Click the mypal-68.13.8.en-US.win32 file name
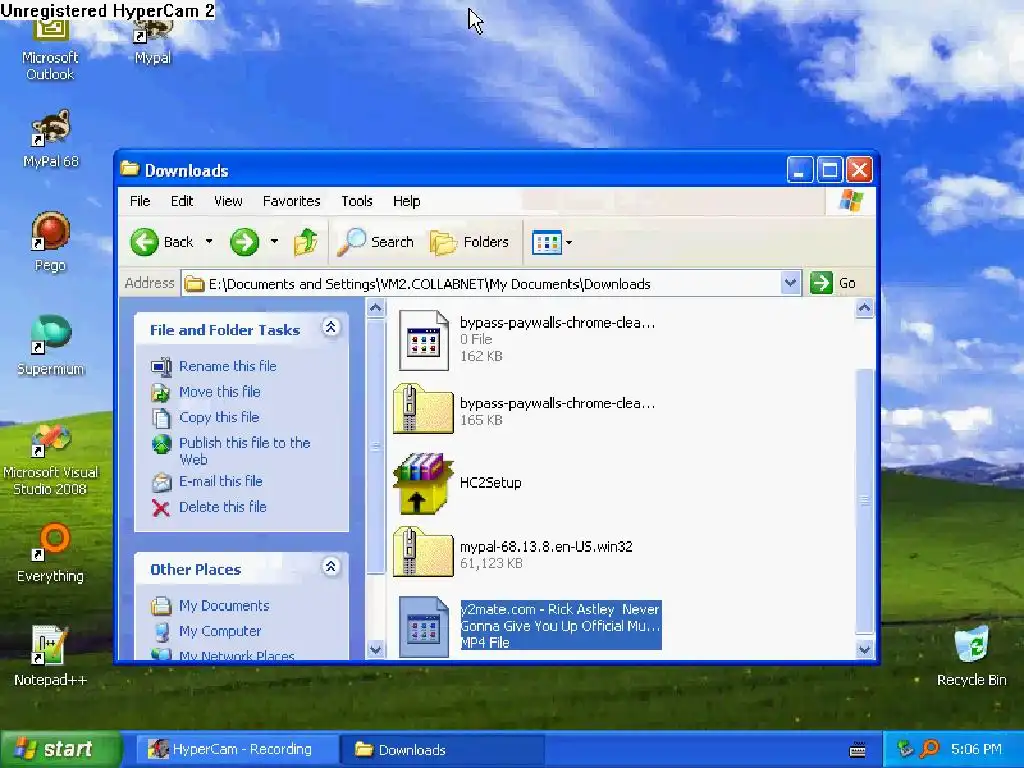The width and height of the screenshot is (1024, 768). (x=546, y=547)
